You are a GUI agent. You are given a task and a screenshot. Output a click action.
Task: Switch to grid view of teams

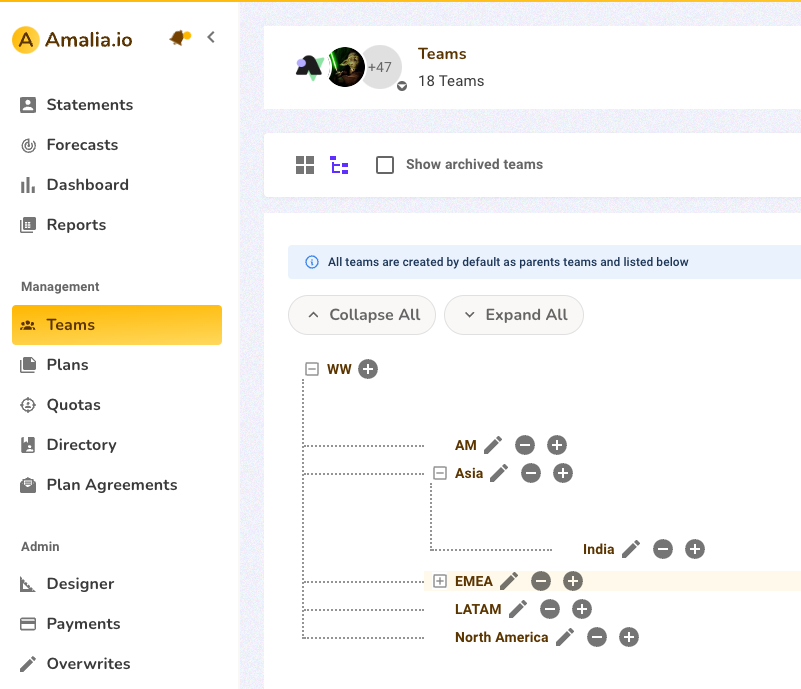[x=305, y=165]
